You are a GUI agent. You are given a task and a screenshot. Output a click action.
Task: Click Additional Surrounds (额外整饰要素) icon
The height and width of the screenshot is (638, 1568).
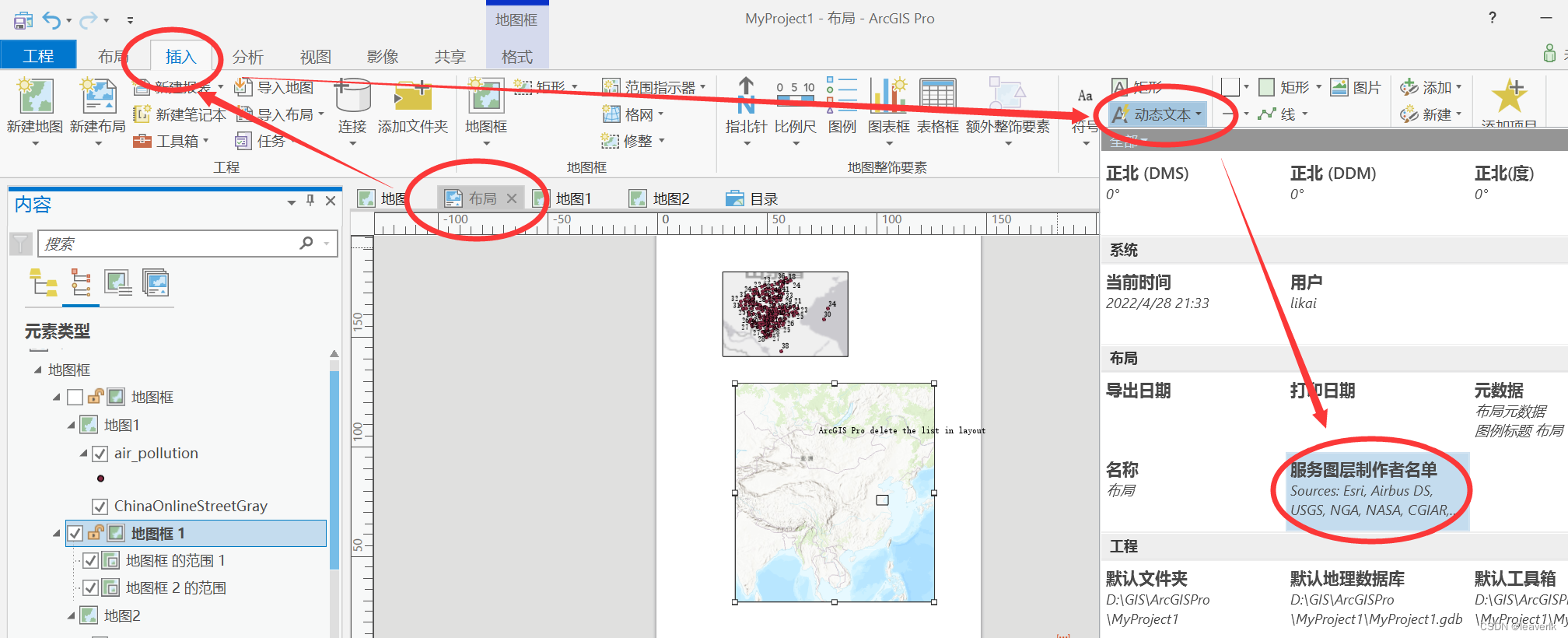[1007, 96]
